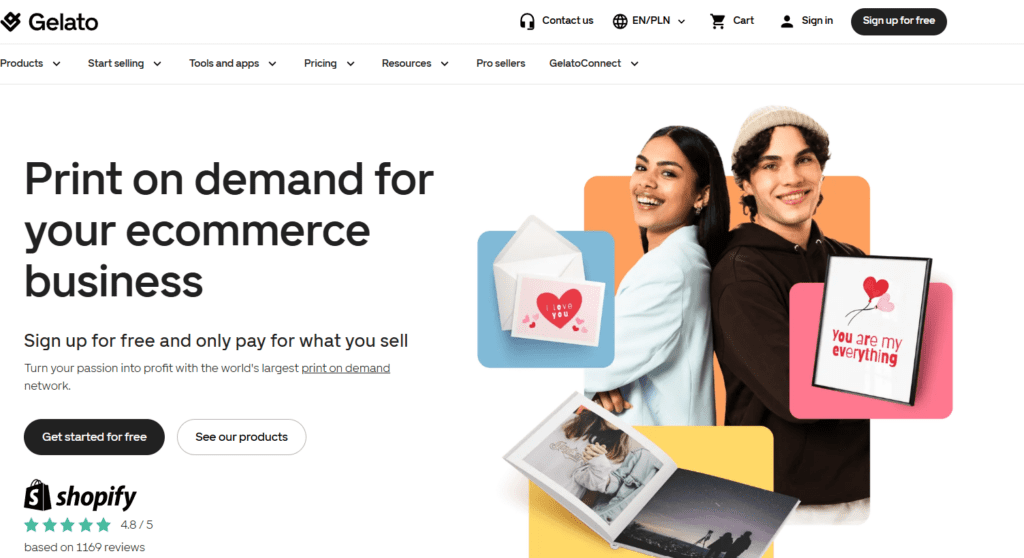The height and width of the screenshot is (558, 1024).
Task: Open the shopping cart icon
Action: coord(718,22)
